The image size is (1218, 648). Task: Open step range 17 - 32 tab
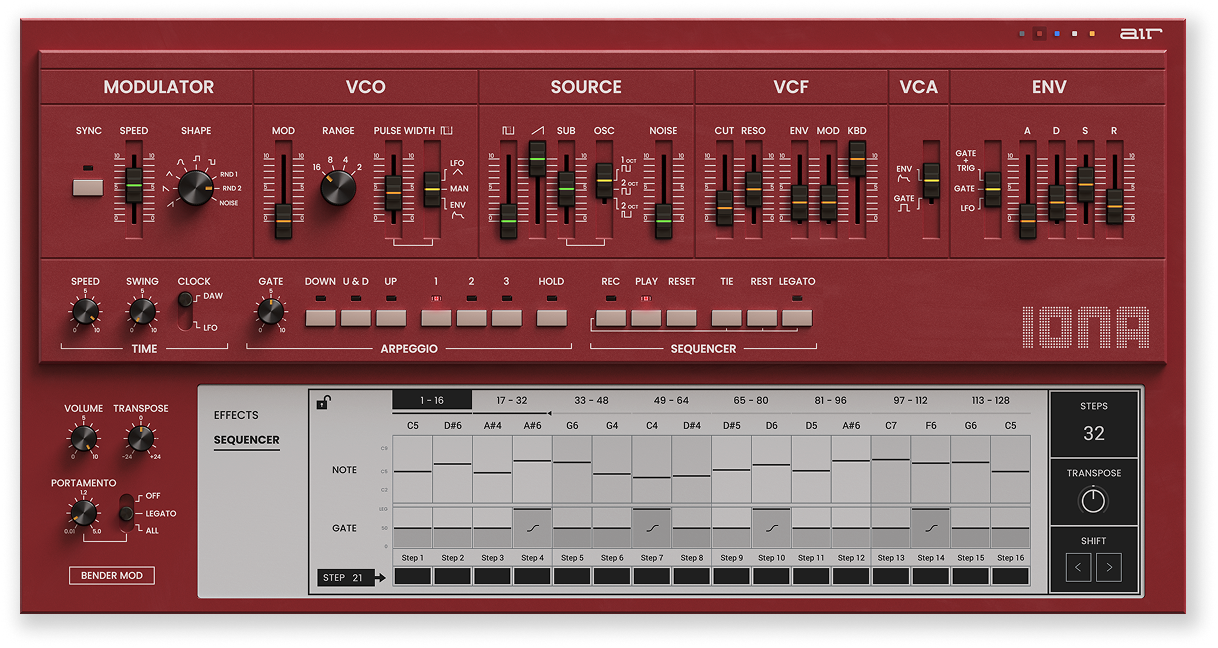point(511,400)
